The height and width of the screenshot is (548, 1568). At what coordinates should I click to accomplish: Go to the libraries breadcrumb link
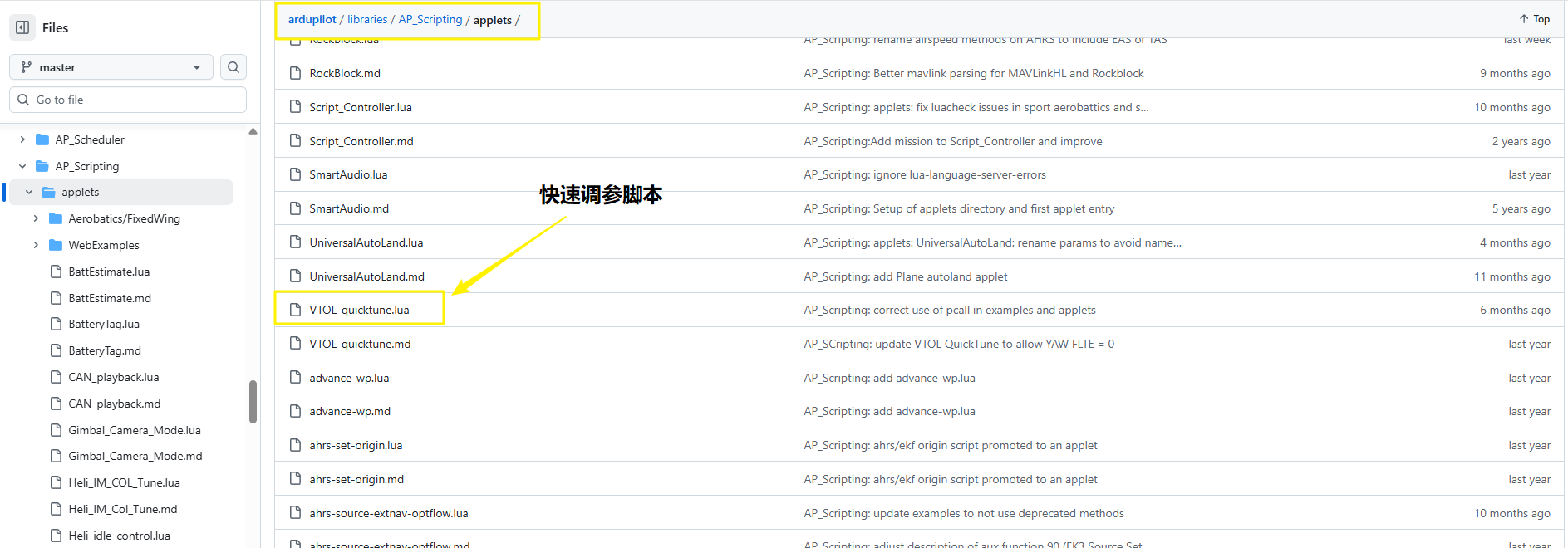tap(367, 19)
